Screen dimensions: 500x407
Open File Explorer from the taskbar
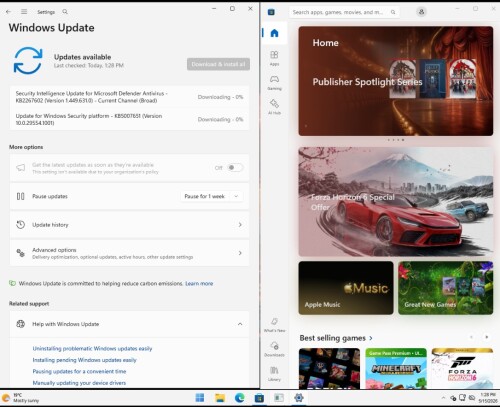tap(220, 398)
